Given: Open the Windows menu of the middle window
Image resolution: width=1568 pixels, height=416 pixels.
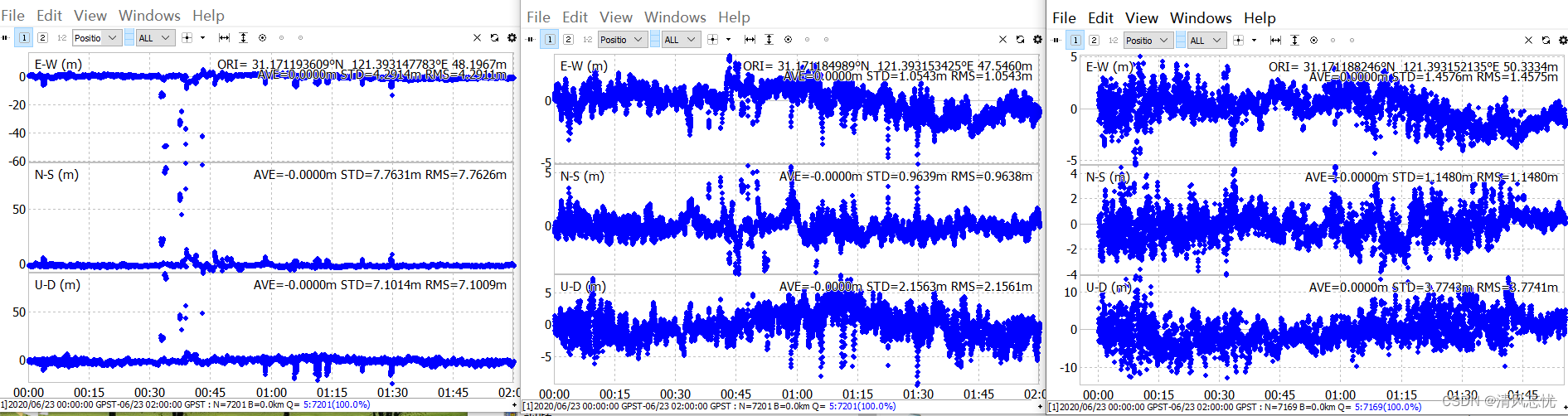Looking at the screenshot, I should click(675, 17).
